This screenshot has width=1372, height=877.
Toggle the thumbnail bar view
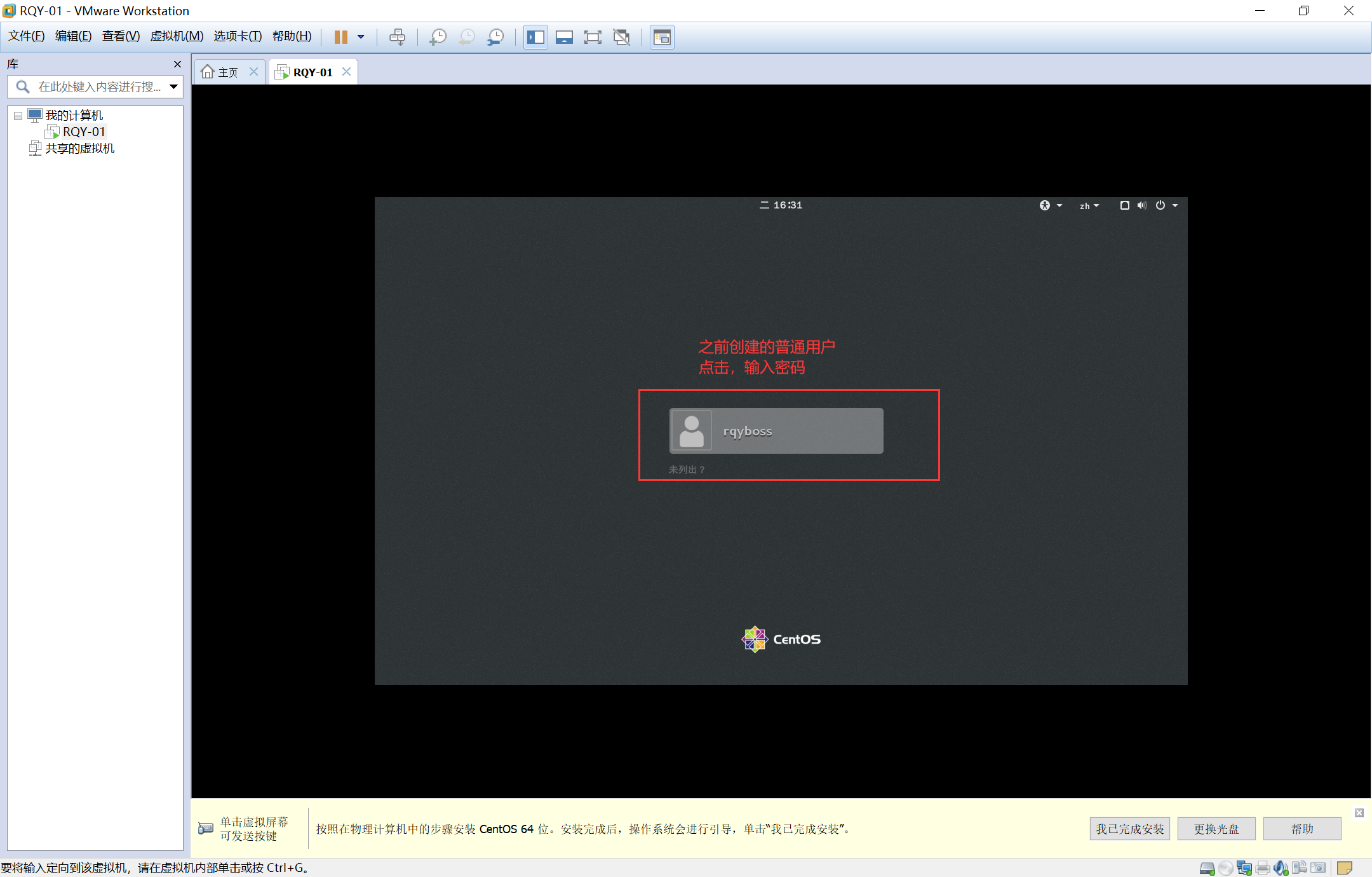pos(564,37)
